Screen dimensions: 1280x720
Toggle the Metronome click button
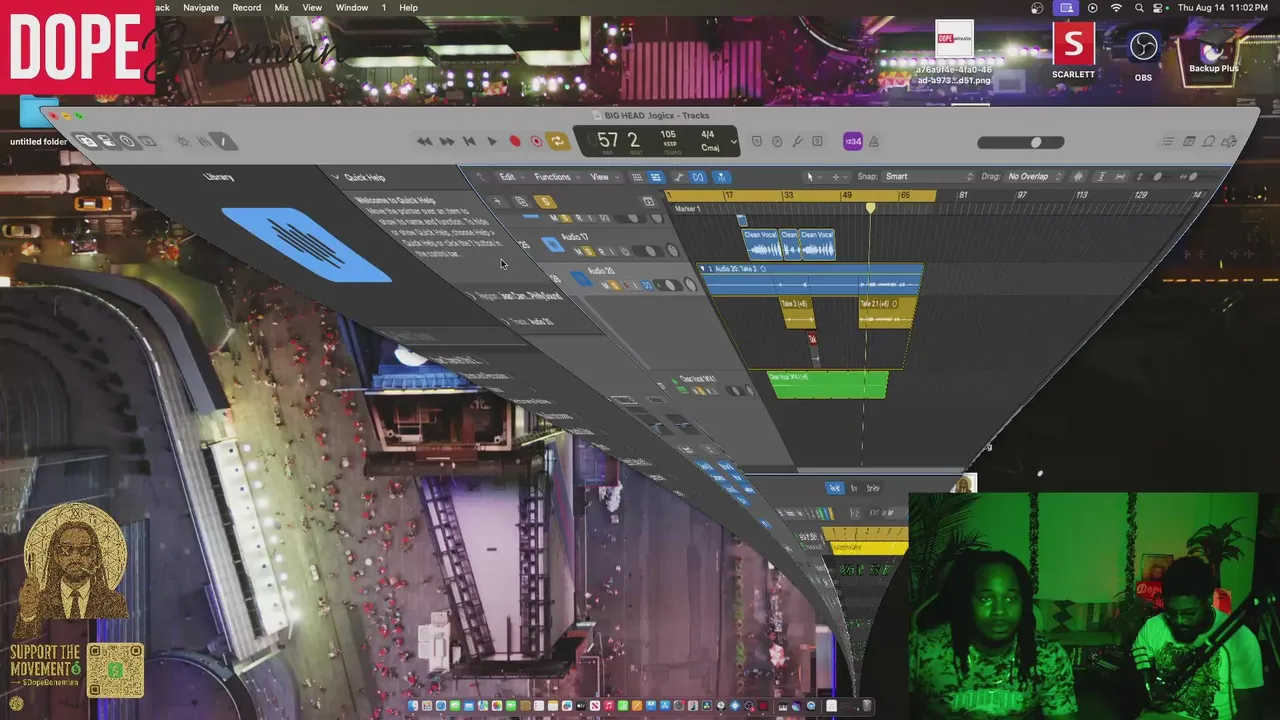(873, 141)
